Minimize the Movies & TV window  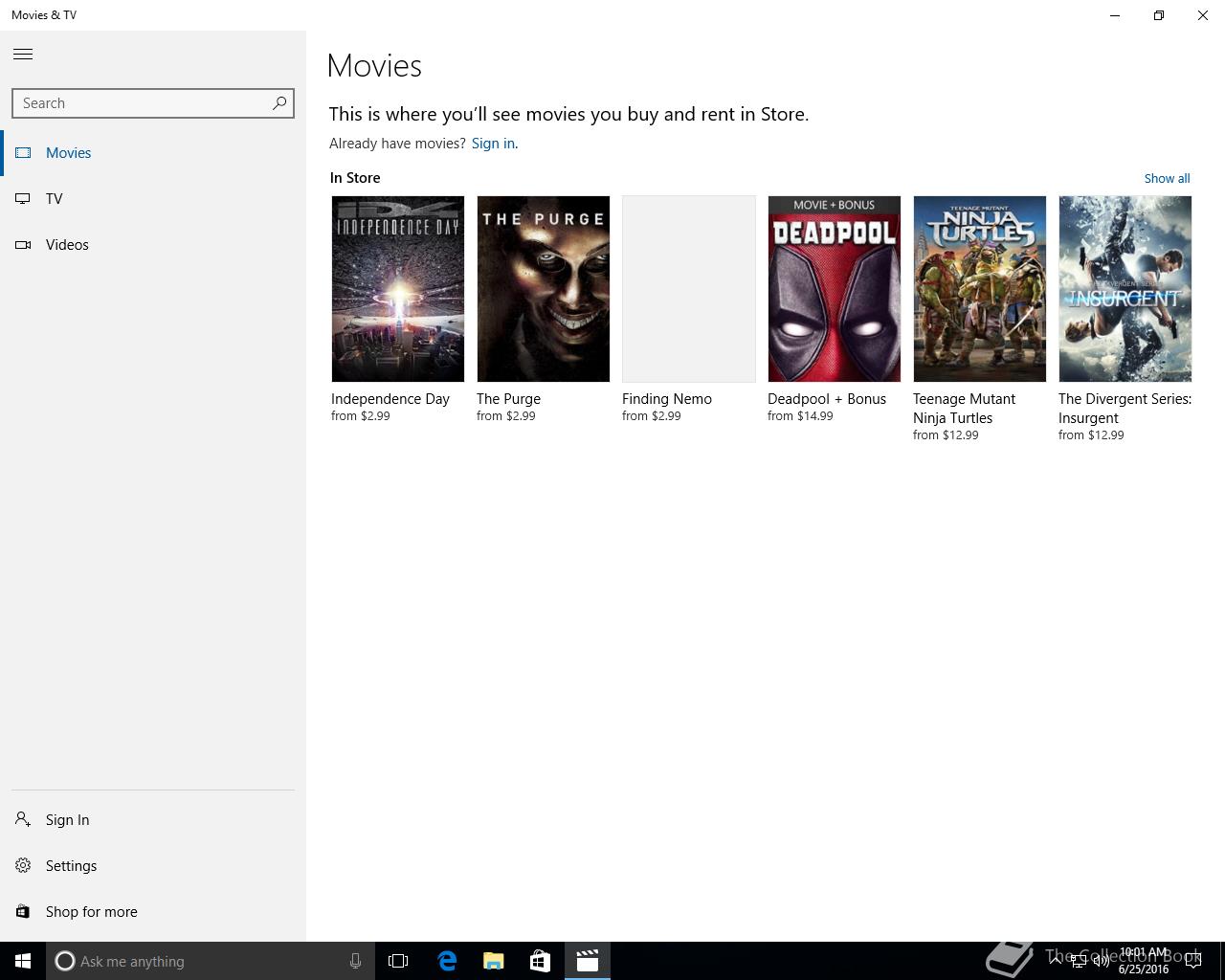[x=1115, y=15]
